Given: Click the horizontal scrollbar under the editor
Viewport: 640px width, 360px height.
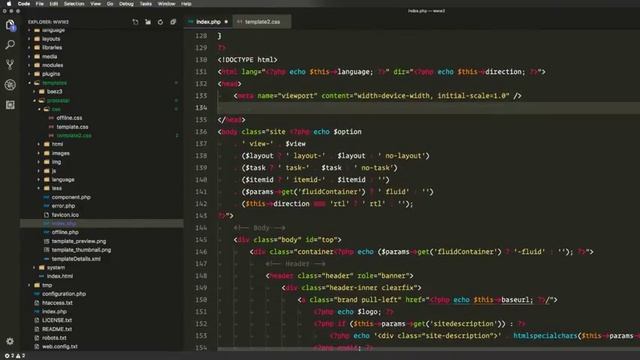Looking at the screenshot, I should (429, 349).
